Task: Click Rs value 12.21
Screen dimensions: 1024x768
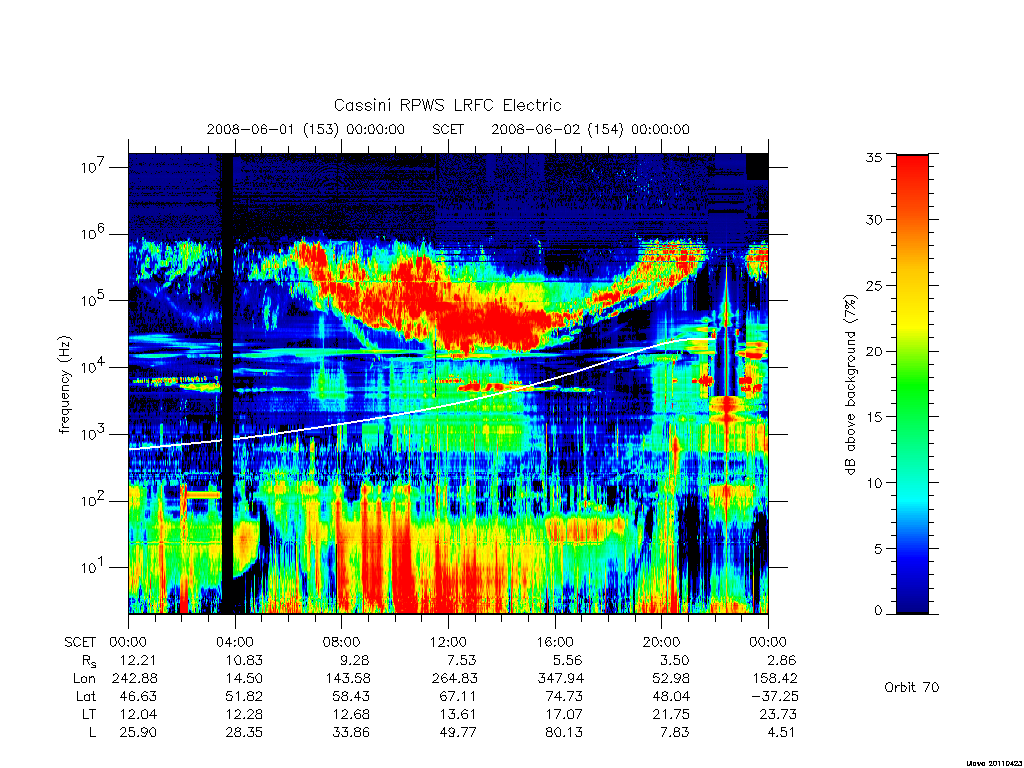Action: tap(138, 660)
